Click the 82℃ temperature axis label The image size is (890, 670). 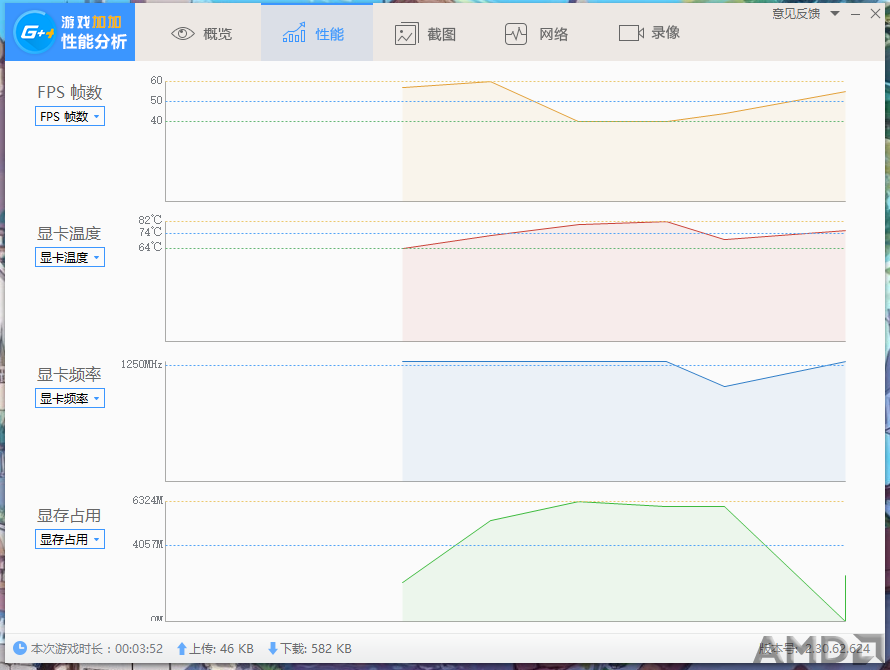(x=150, y=220)
